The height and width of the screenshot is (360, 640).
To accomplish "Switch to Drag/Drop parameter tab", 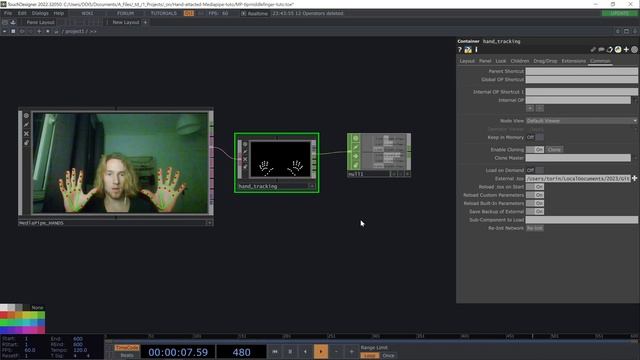I will click(545, 61).
